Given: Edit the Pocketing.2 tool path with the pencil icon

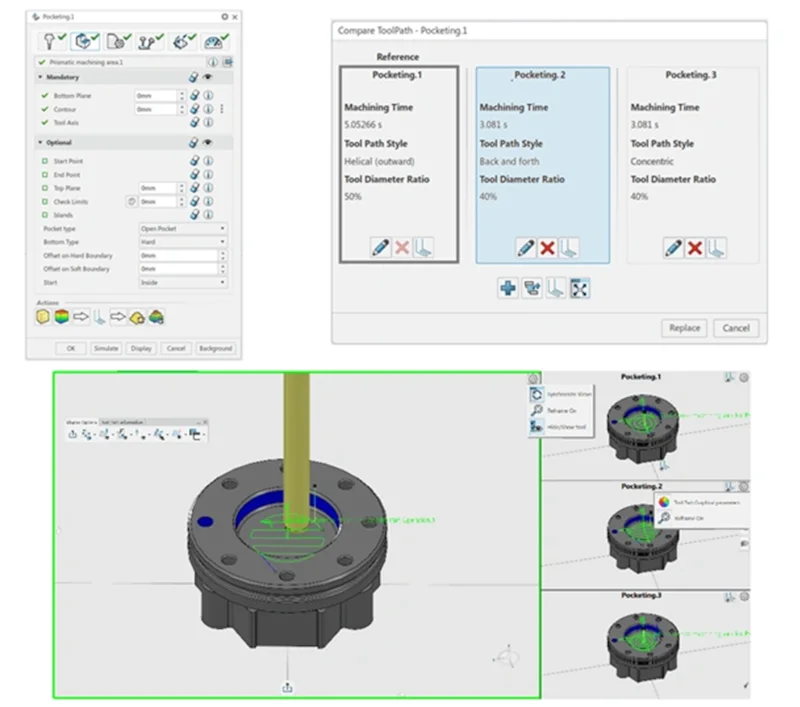Looking at the screenshot, I should tap(526, 247).
